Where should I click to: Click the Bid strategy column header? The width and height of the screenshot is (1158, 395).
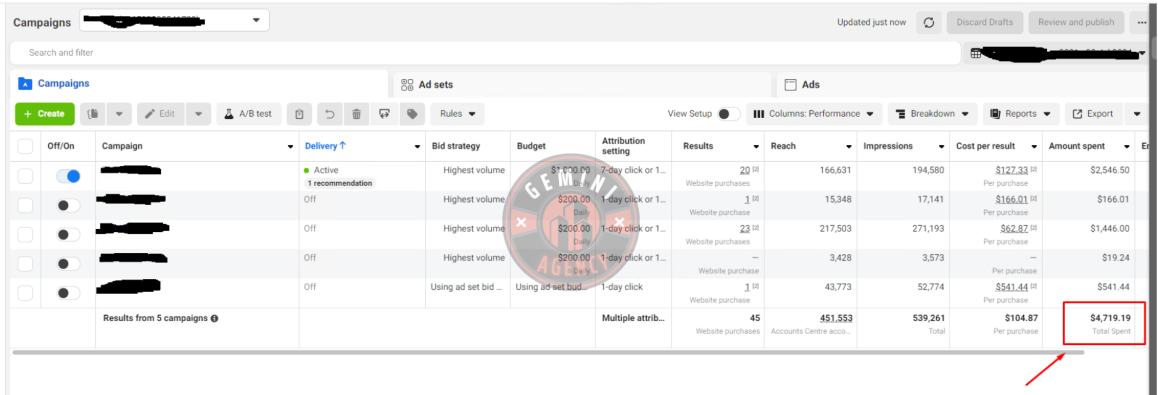pos(456,146)
